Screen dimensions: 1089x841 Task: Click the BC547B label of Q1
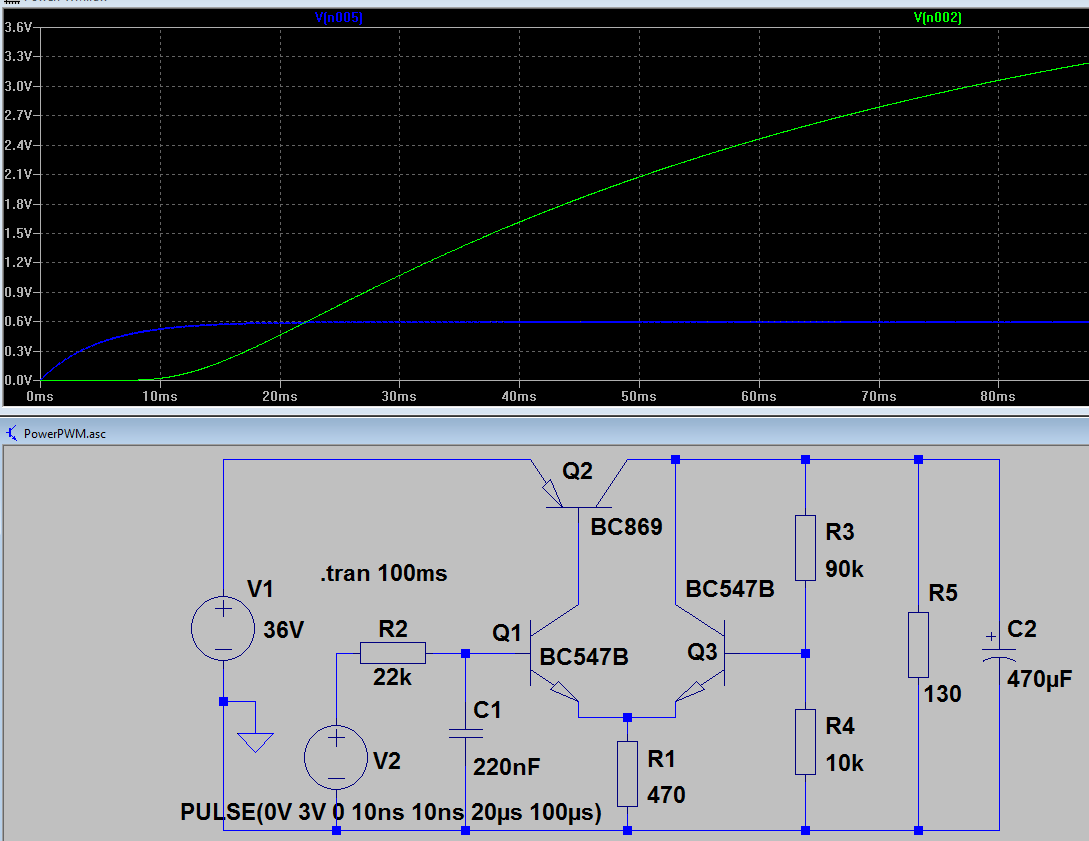tap(584, 657)
